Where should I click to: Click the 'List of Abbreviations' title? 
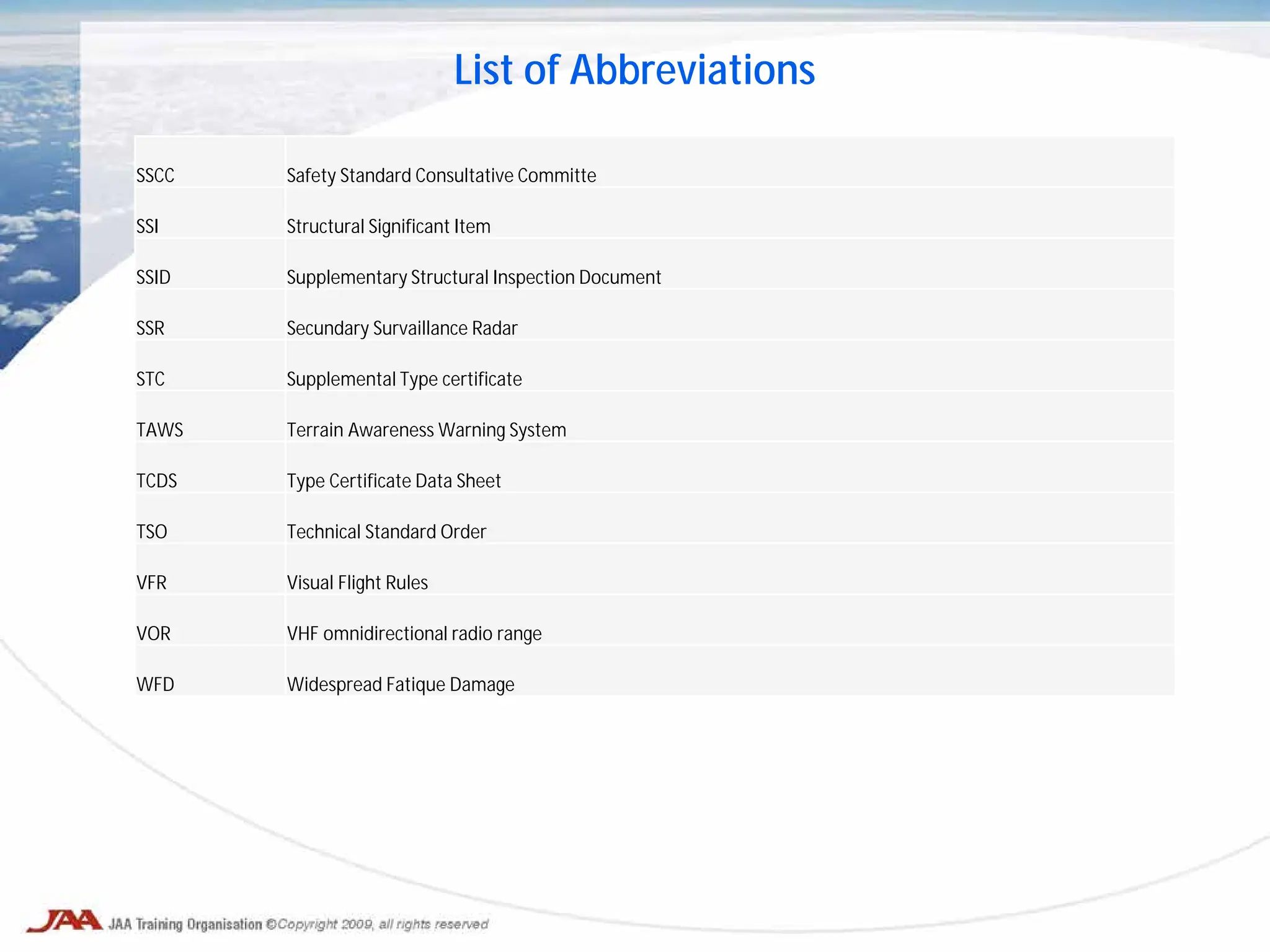634,69
